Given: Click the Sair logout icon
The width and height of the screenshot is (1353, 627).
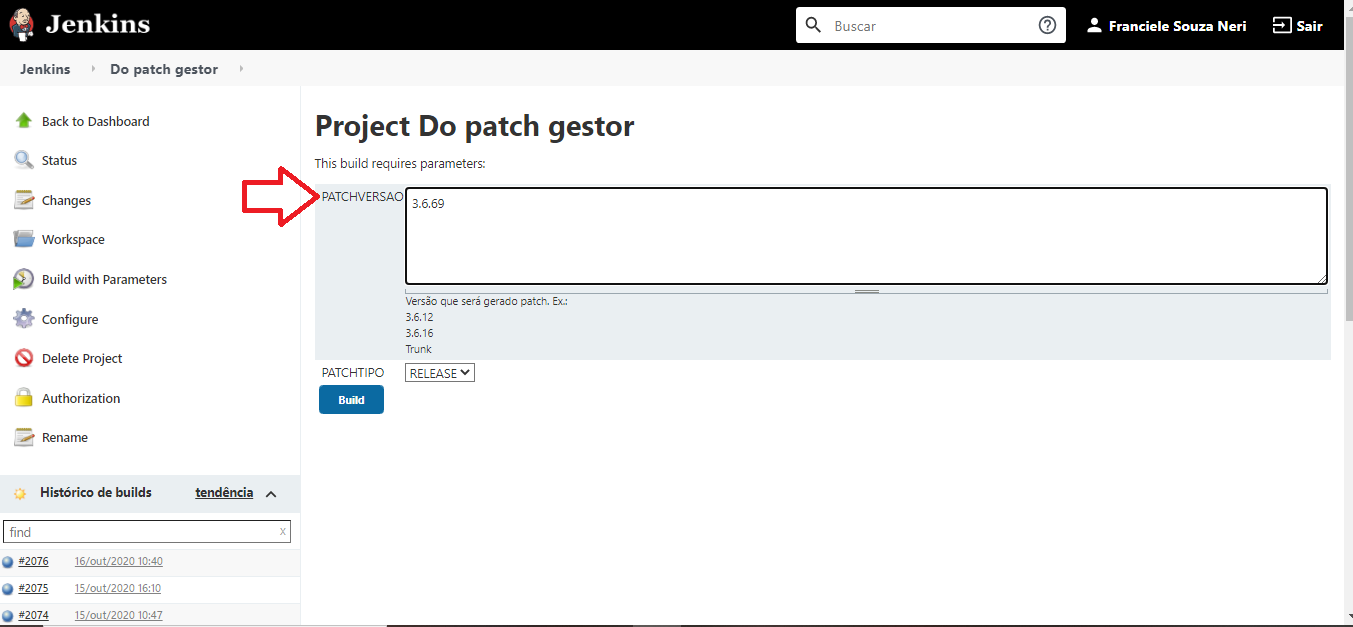Looking at the screenshot, I should tap(1281, 25).
